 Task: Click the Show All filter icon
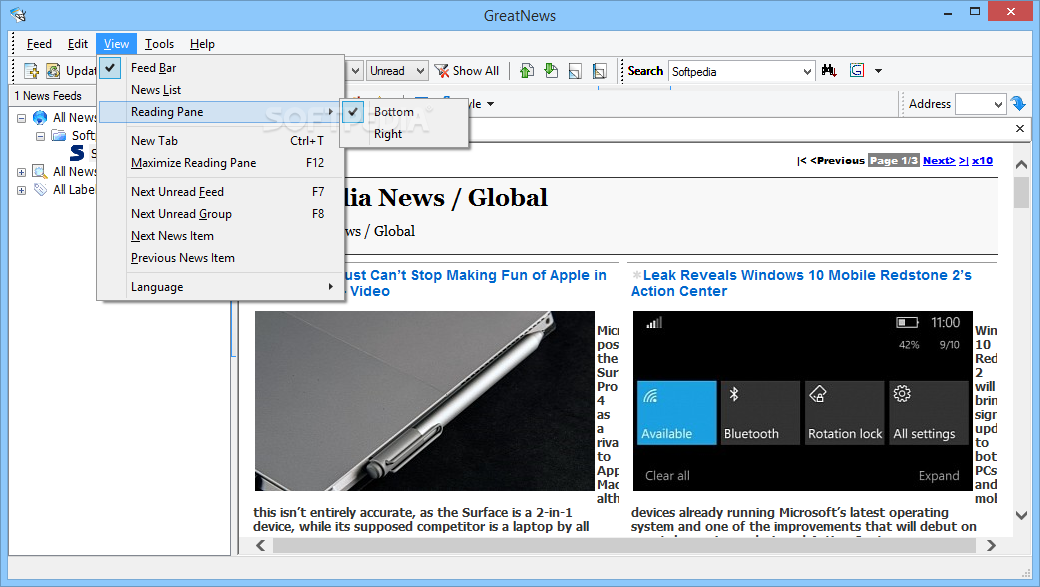tap(442, 70)
